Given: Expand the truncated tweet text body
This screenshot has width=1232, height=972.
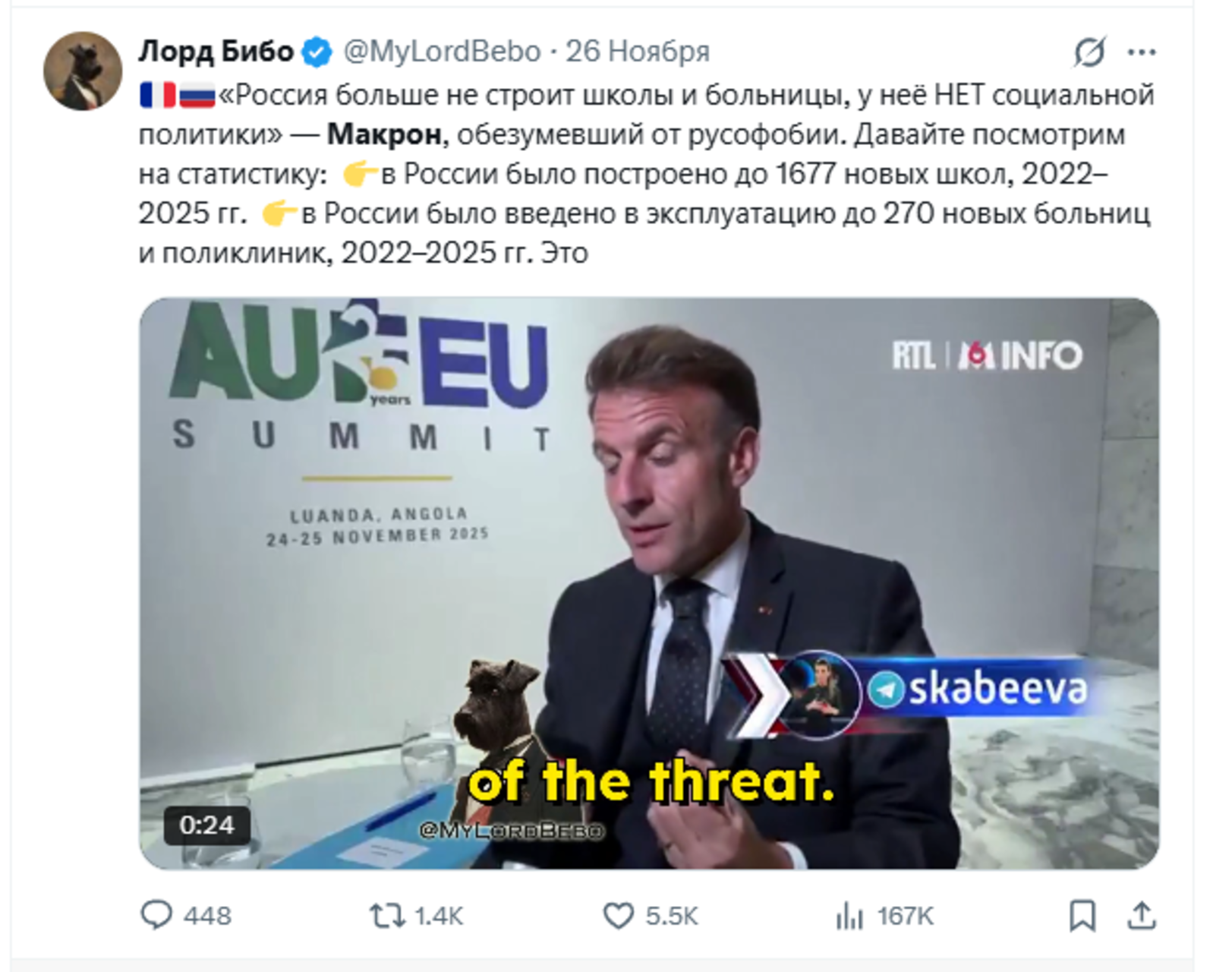Looking at the screenshot, I should coord(645,174).
